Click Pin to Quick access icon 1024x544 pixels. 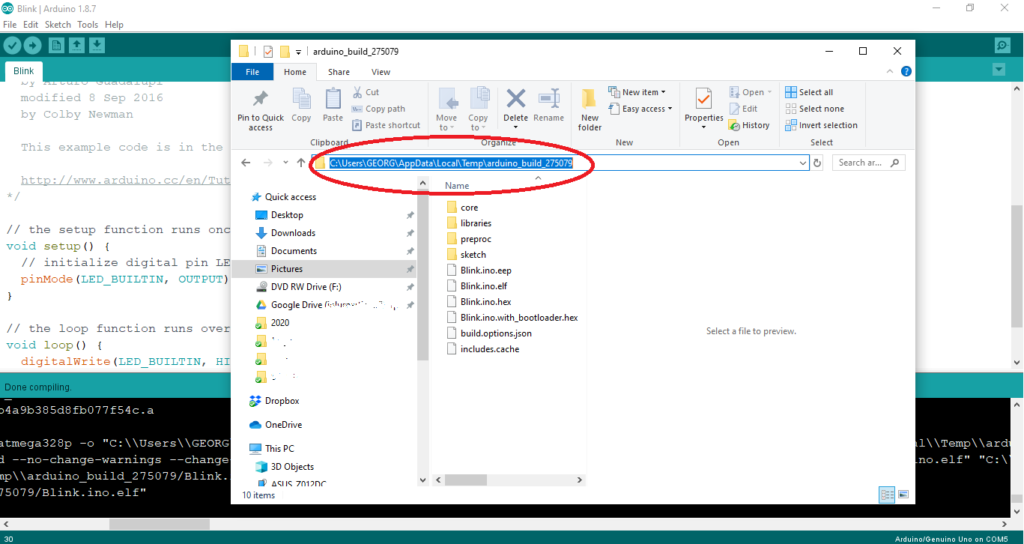260,108
